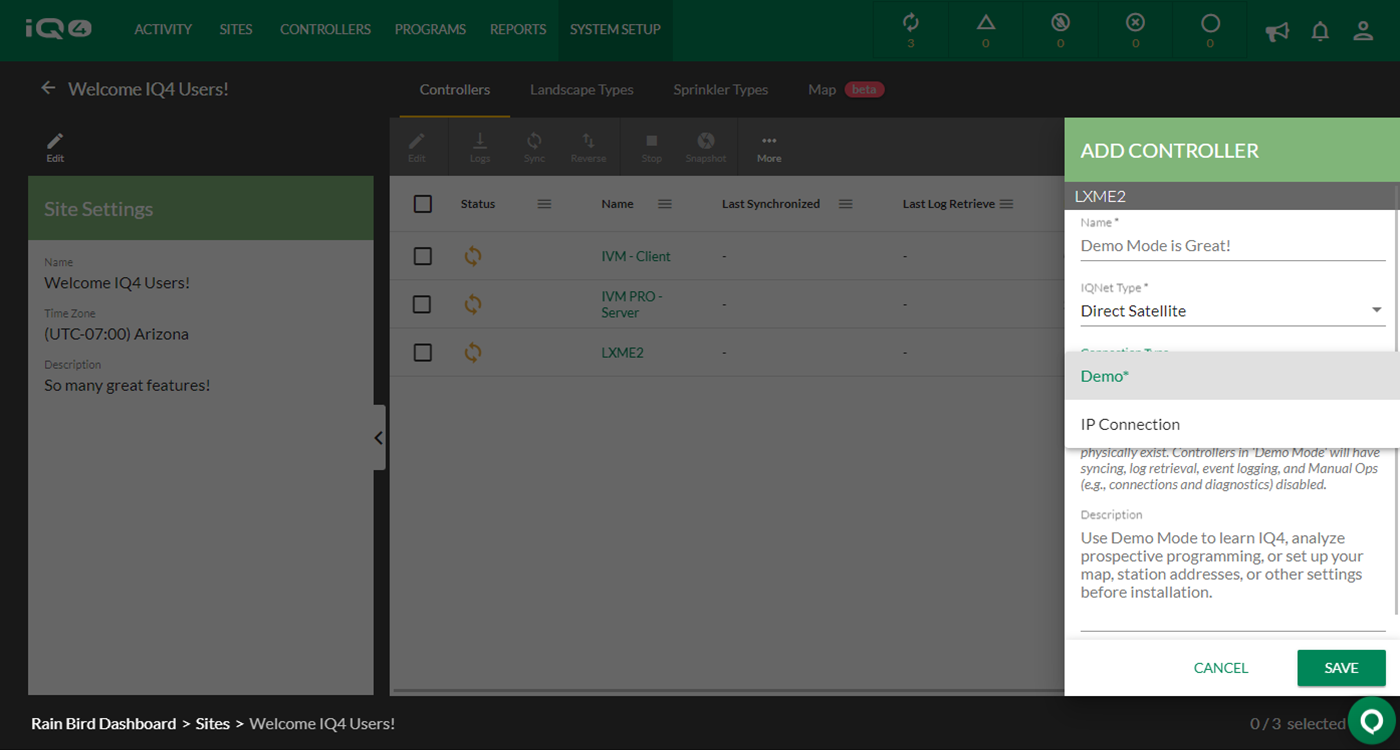
Task: Collapse the Site Settings side panel
Action: [x=379, y=437]
